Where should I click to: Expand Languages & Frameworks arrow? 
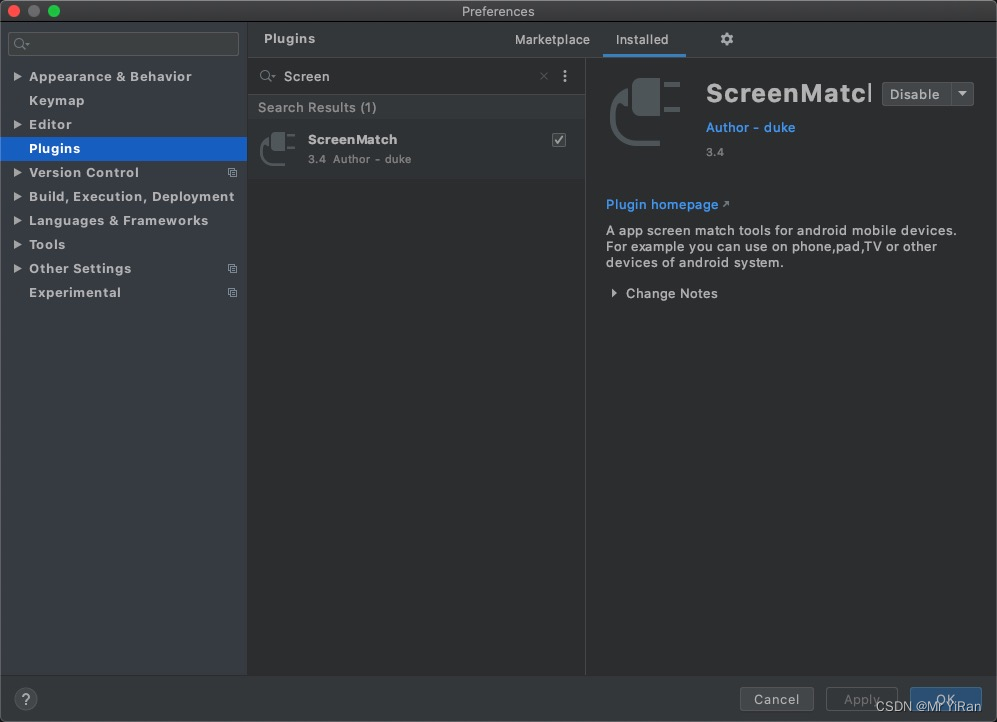[x=18, y=221]
